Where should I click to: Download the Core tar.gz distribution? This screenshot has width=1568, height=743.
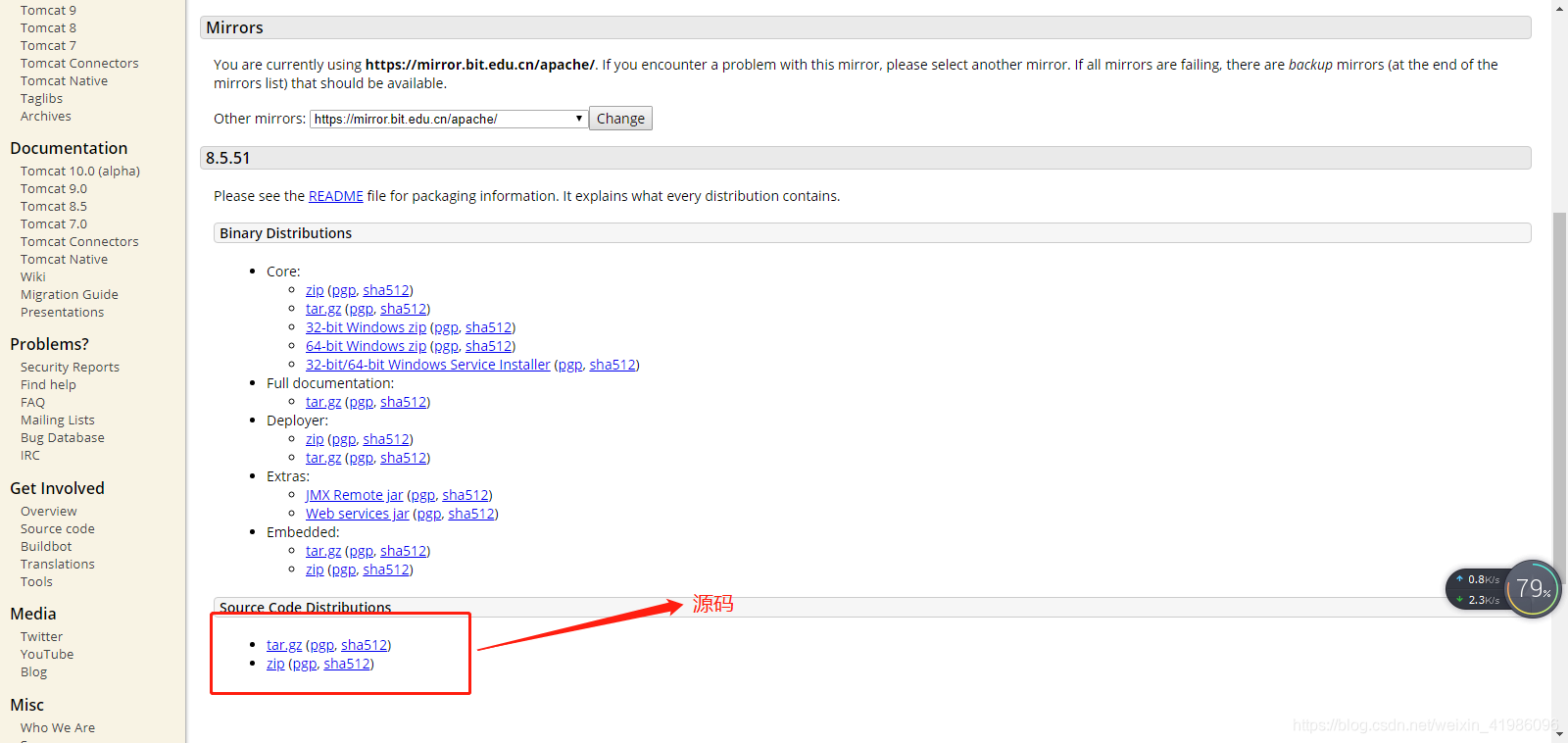[323, 309]
